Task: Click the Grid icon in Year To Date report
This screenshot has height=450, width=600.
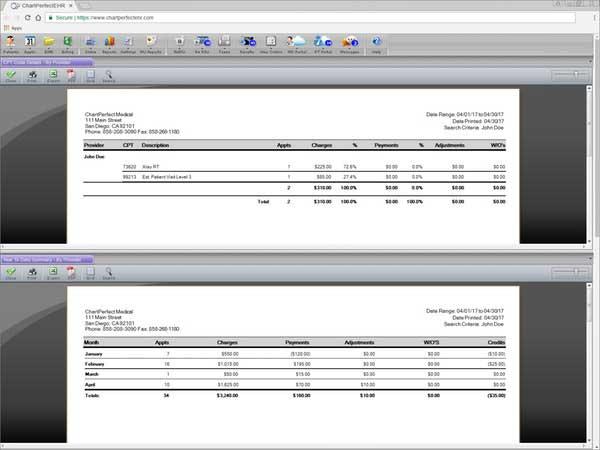Action: pos(90,273)
